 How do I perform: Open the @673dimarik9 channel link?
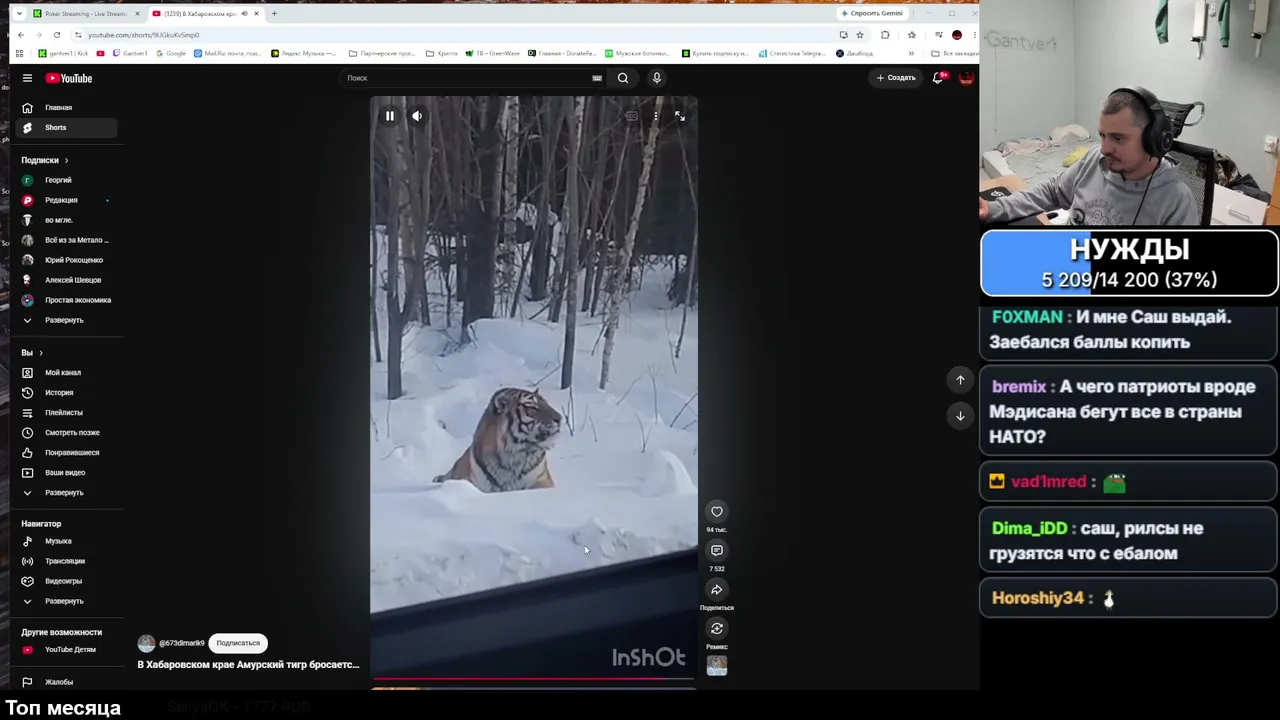[x=182, y=643]
